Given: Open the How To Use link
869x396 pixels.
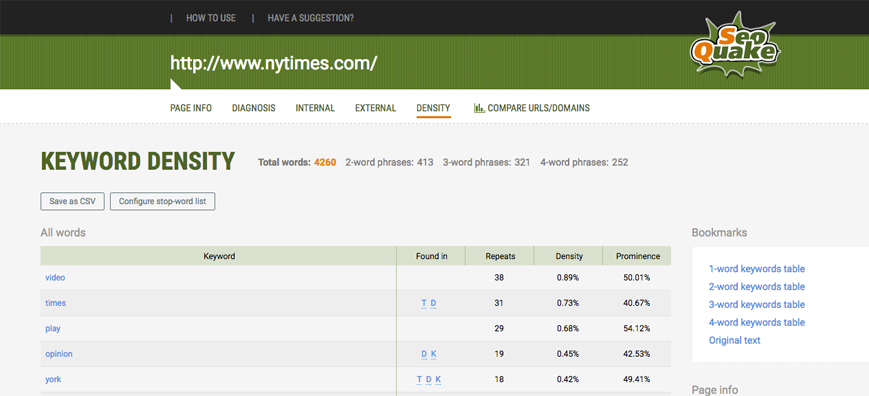Looking at the screenshot, I should [211, 18].
